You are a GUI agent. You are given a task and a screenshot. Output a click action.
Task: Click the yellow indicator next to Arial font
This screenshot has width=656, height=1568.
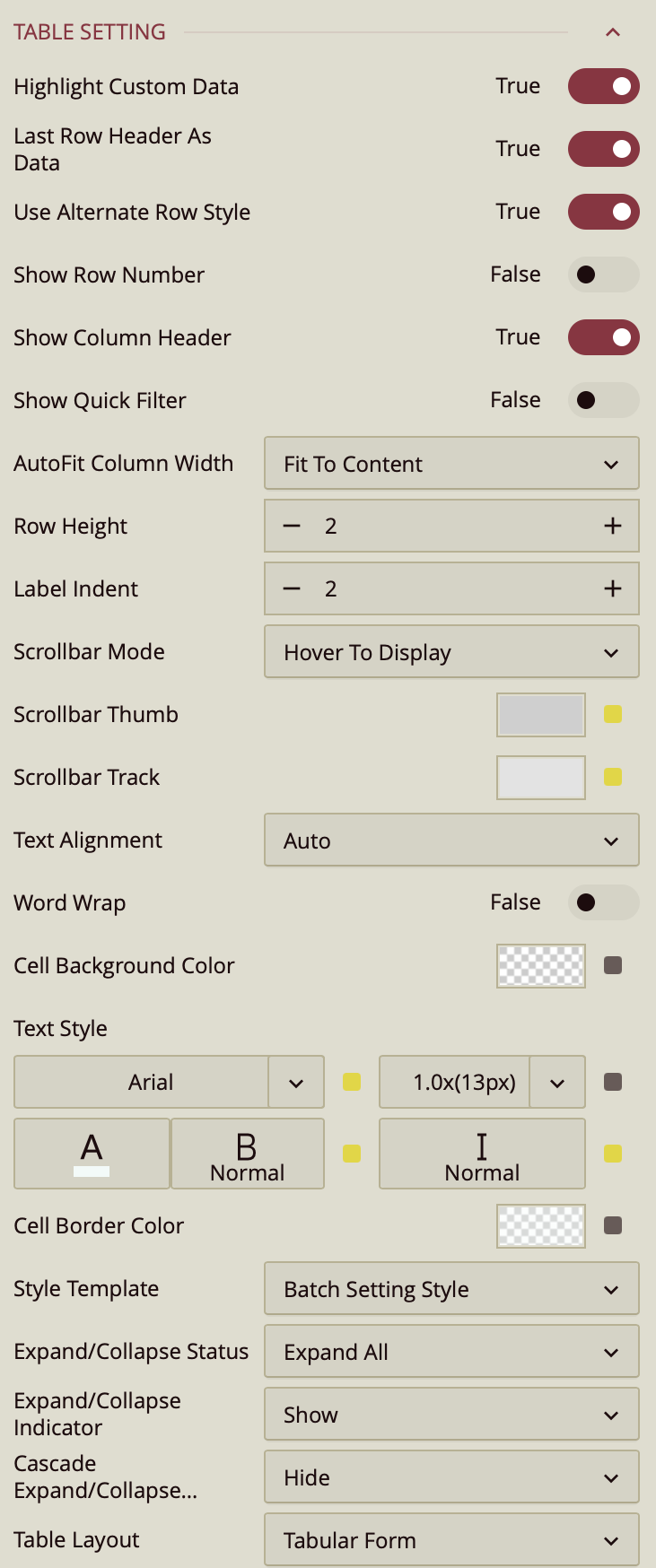(352, 1082)
